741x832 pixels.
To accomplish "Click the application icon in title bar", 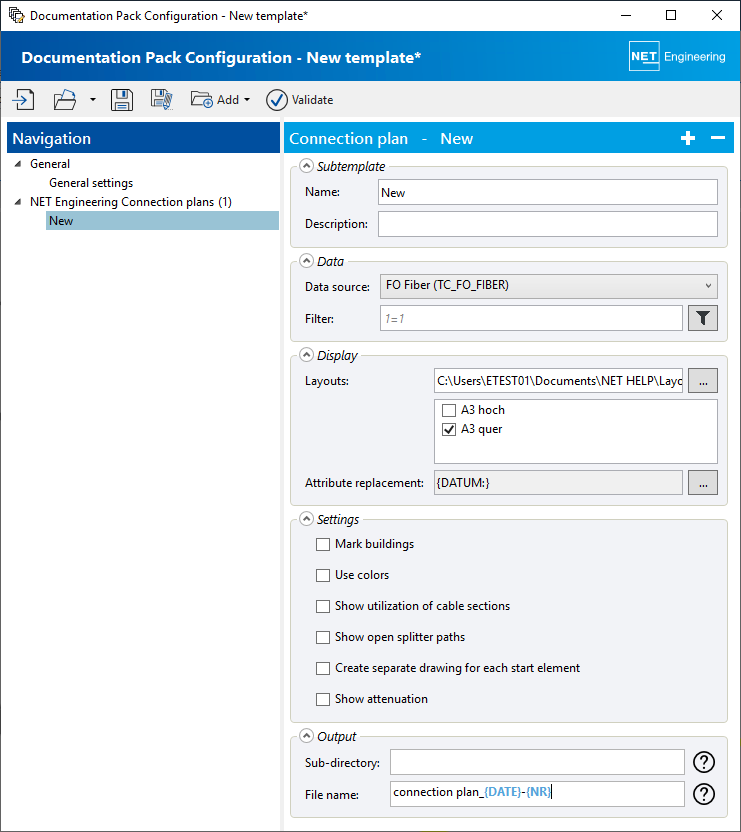I will click(x=16, y=15).
